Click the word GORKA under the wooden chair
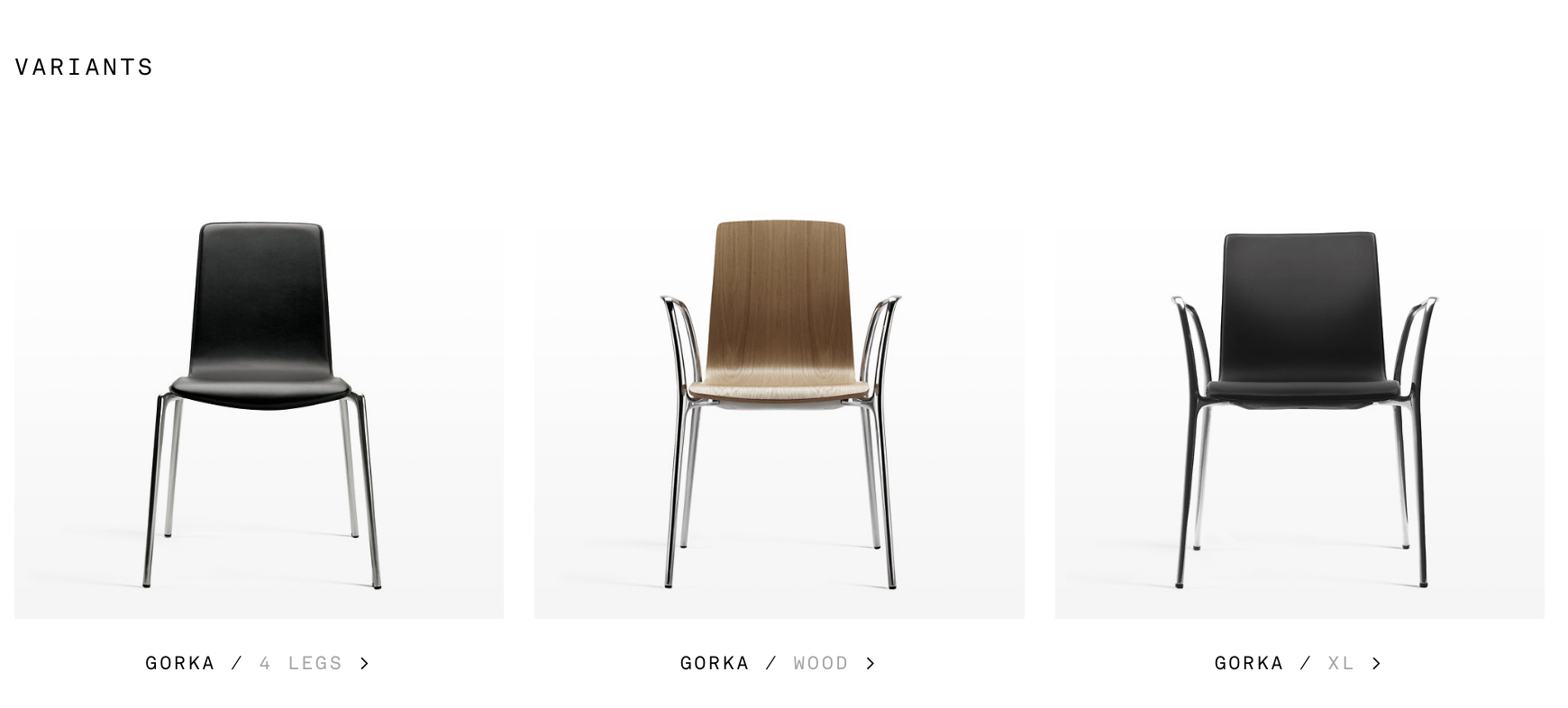The width and height of the screenshot is (1568, 708). 715,663
